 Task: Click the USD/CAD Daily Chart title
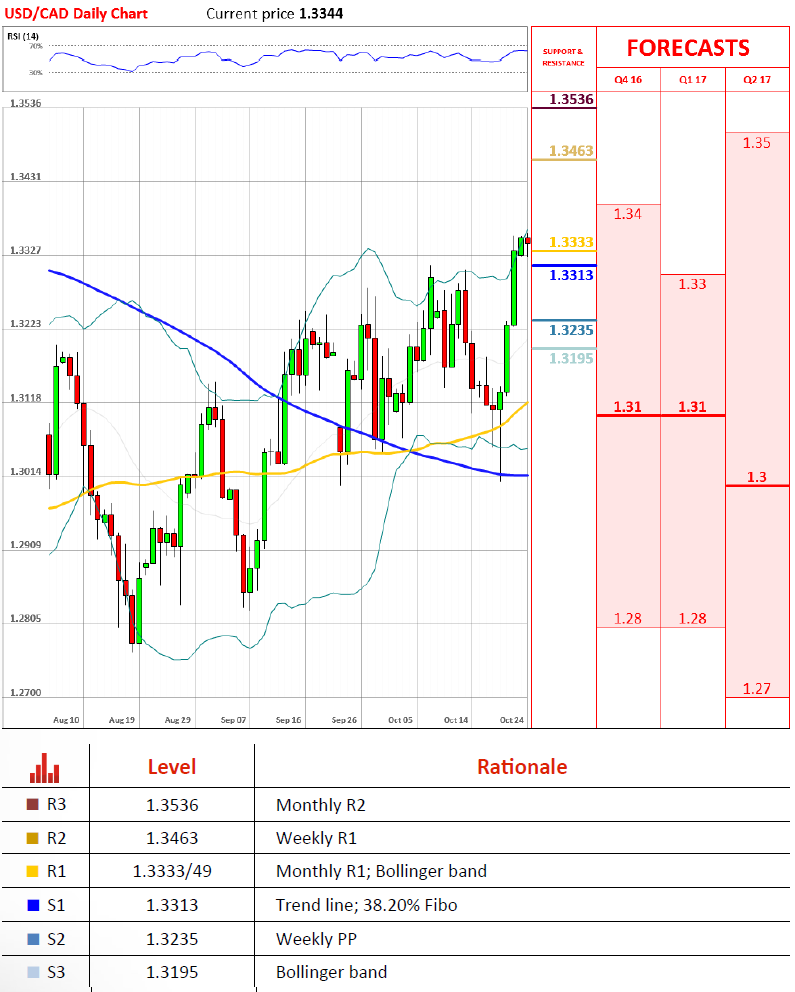click(x=76, y=13)
